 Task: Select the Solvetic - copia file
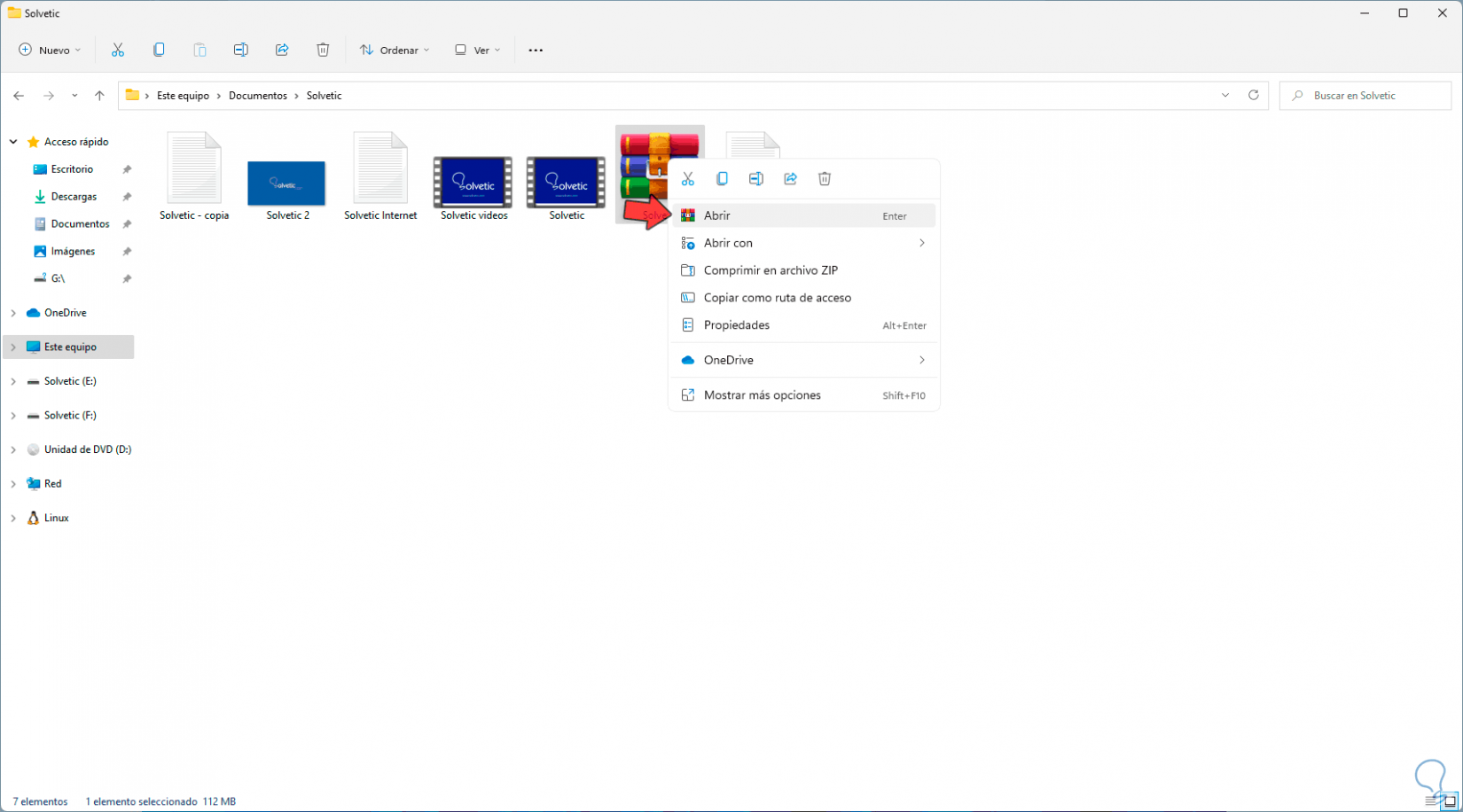click(x=194, y=176)
